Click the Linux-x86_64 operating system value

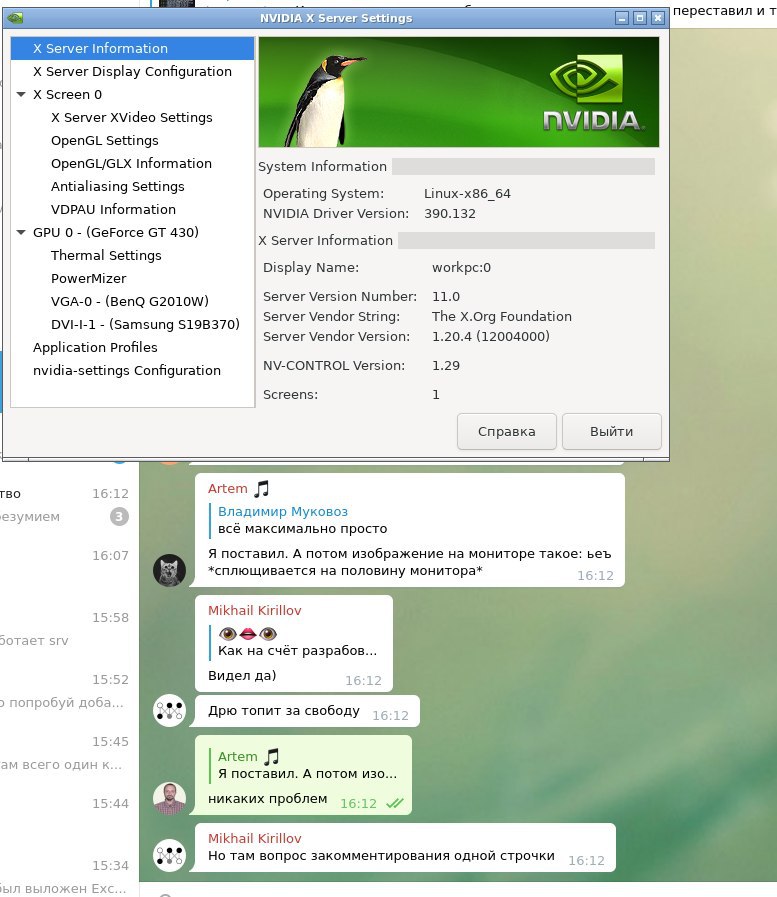[467, 193]
